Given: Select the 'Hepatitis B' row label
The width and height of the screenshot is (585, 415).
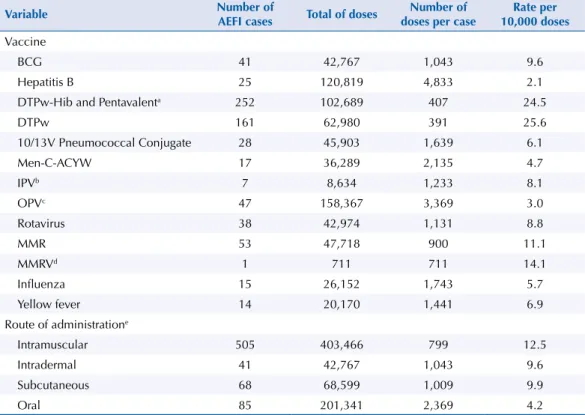Looking at the screenshot, I should point(46,82).
